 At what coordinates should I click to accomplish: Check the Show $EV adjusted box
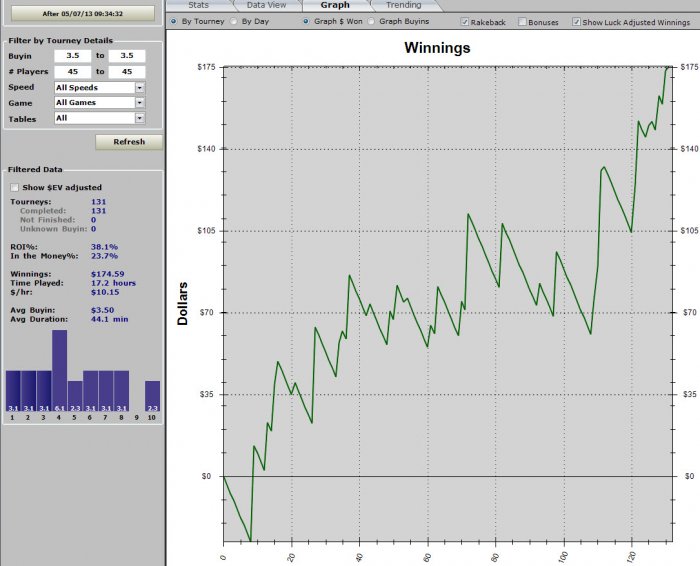point(15,187)
